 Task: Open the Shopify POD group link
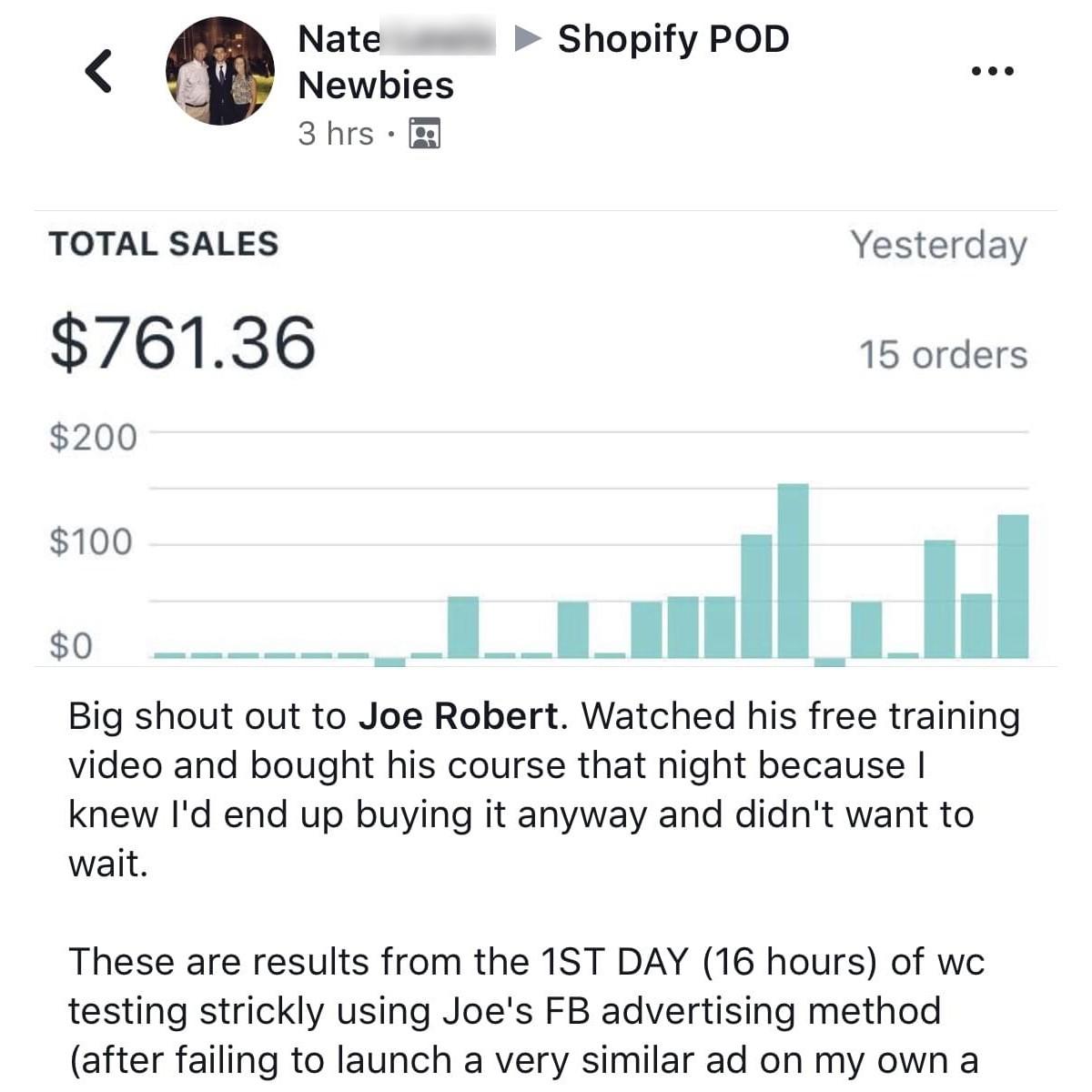(x=673, y=38)
